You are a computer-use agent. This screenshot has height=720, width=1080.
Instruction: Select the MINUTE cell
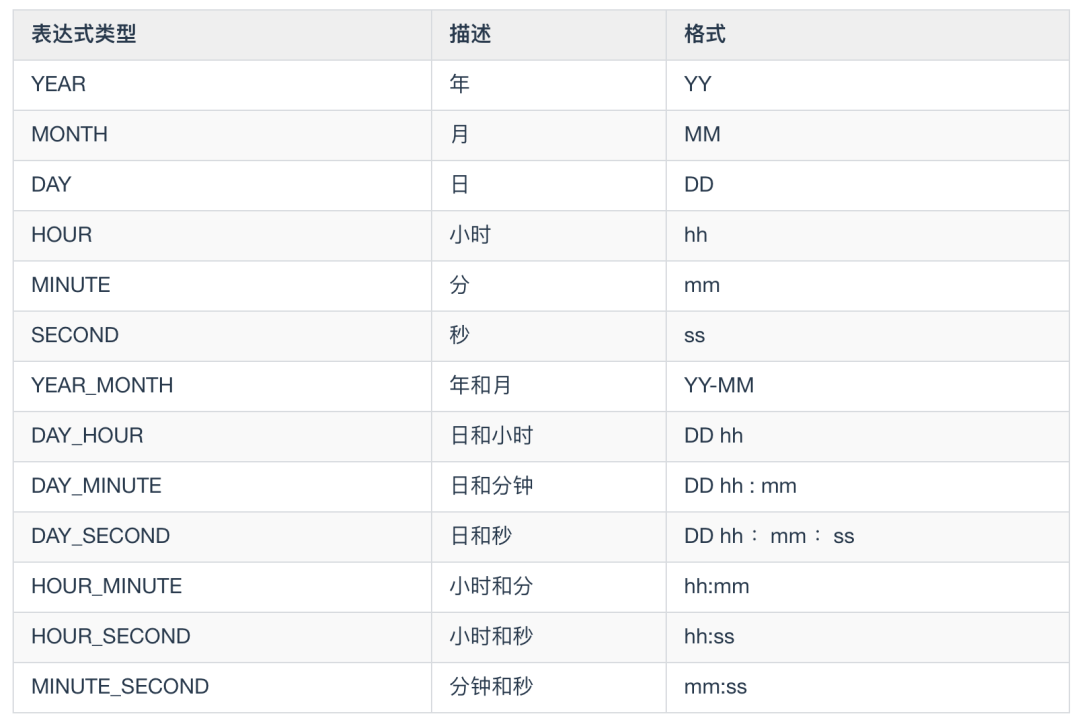(71, 285)
